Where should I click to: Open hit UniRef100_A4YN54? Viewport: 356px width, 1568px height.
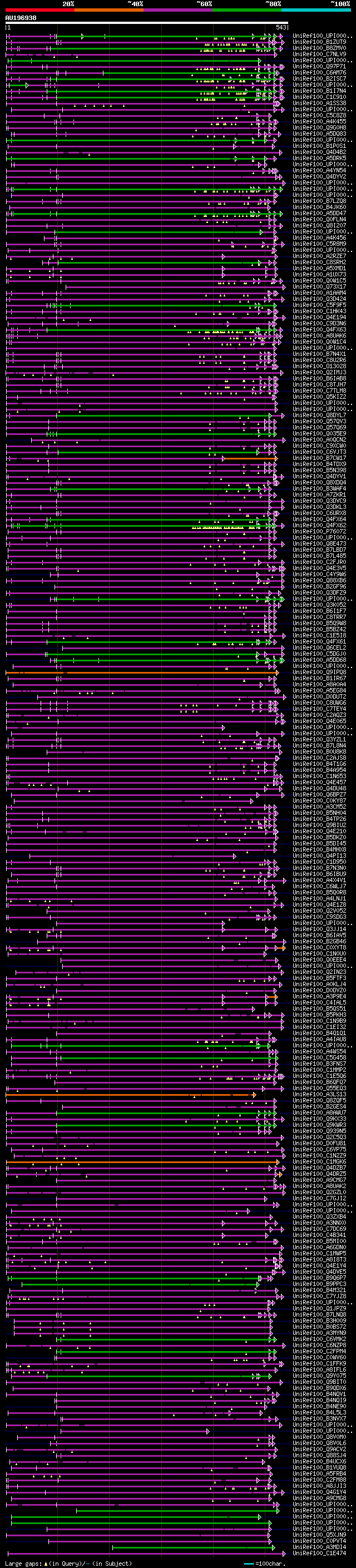(319, 170)
